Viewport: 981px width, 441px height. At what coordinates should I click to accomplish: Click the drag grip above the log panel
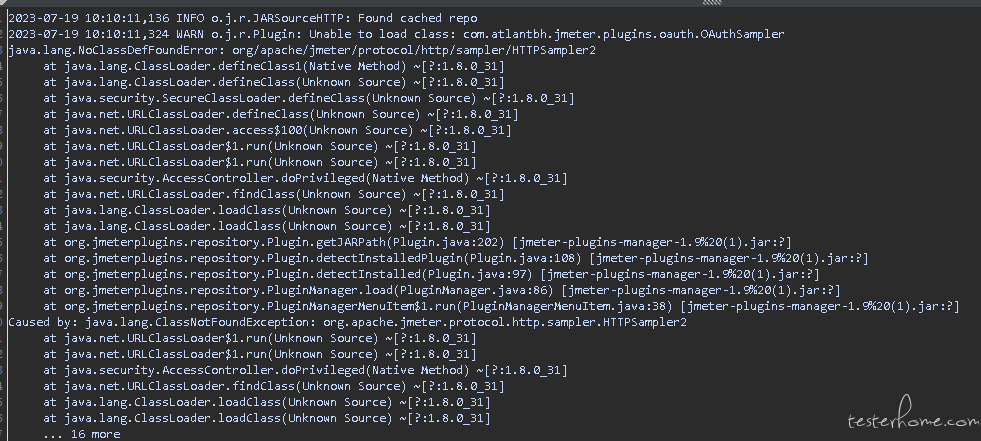(712, 3)
